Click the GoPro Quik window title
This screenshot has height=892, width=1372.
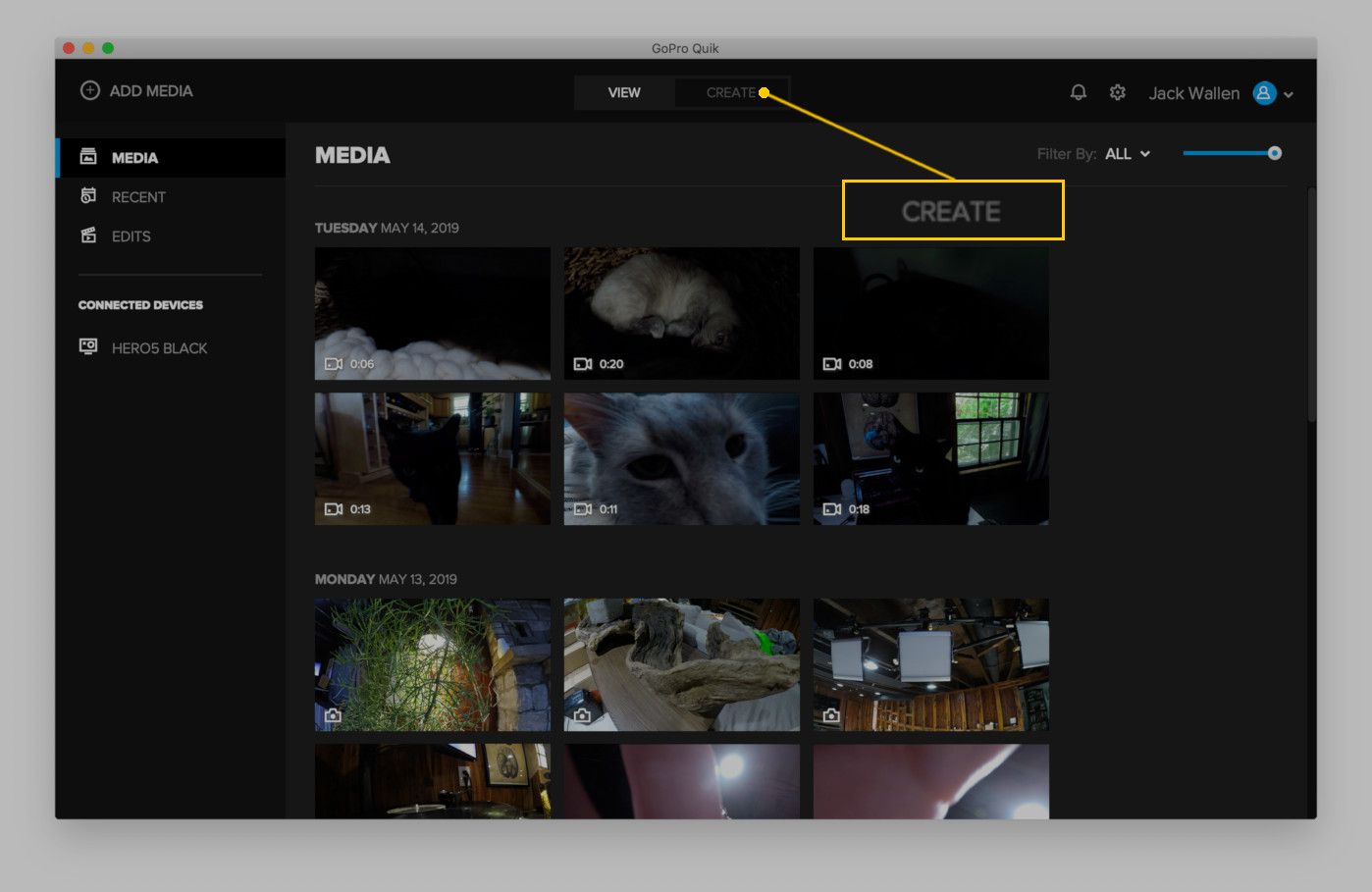(x=685, y=48)
